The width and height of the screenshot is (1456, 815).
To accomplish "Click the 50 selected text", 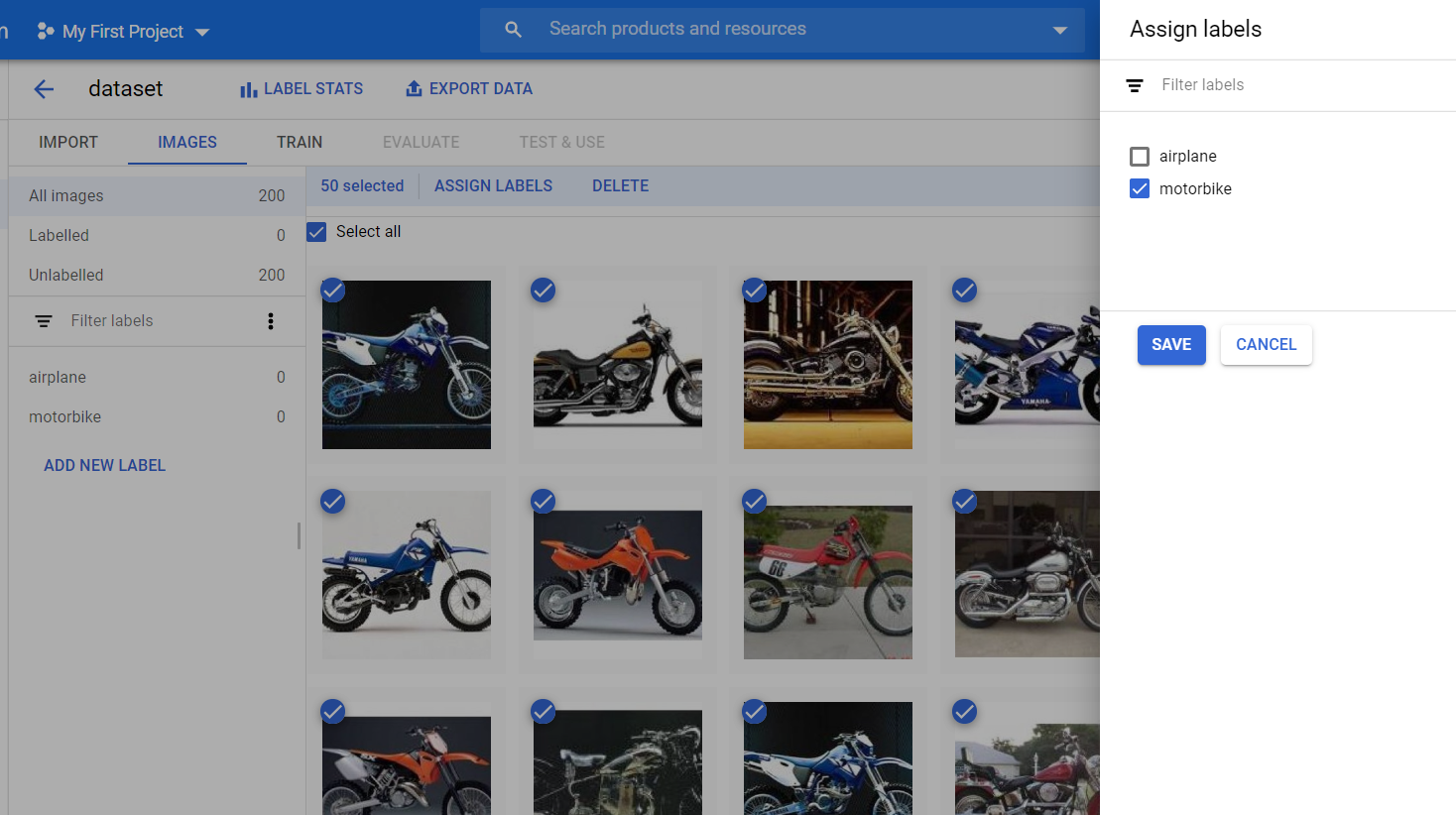I will tap(362, 186).
